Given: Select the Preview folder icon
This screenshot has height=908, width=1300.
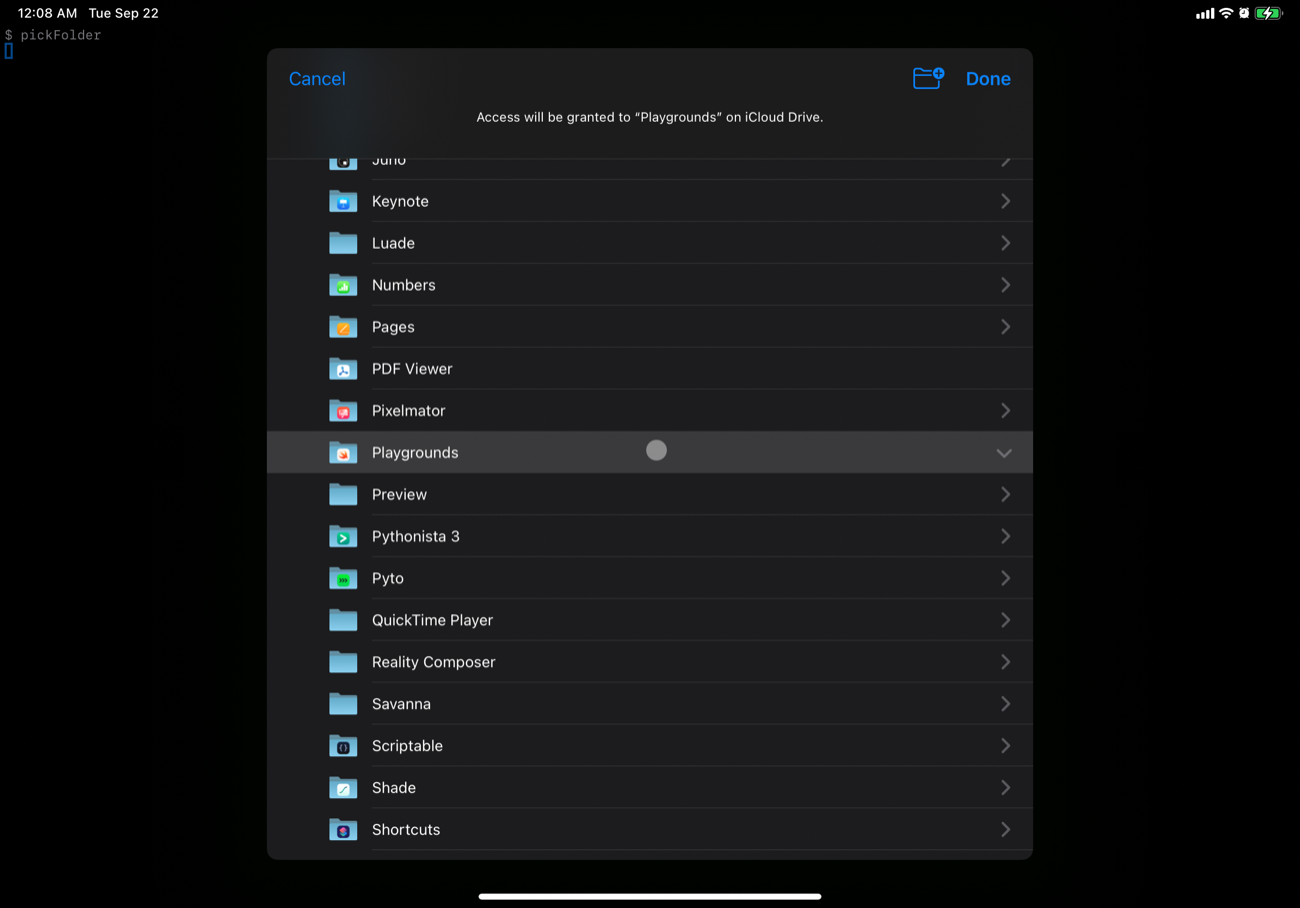Looking at the screenshot, I should tap(343, 495).
